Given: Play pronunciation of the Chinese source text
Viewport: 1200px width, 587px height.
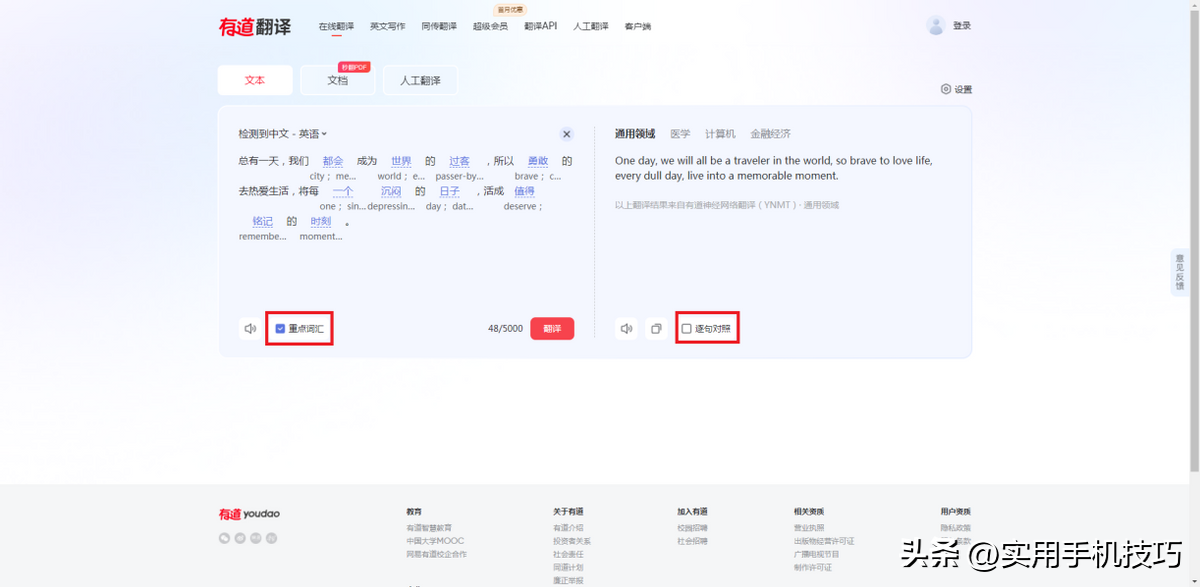Looking at the screenshot, I should [x=249, y=327].
